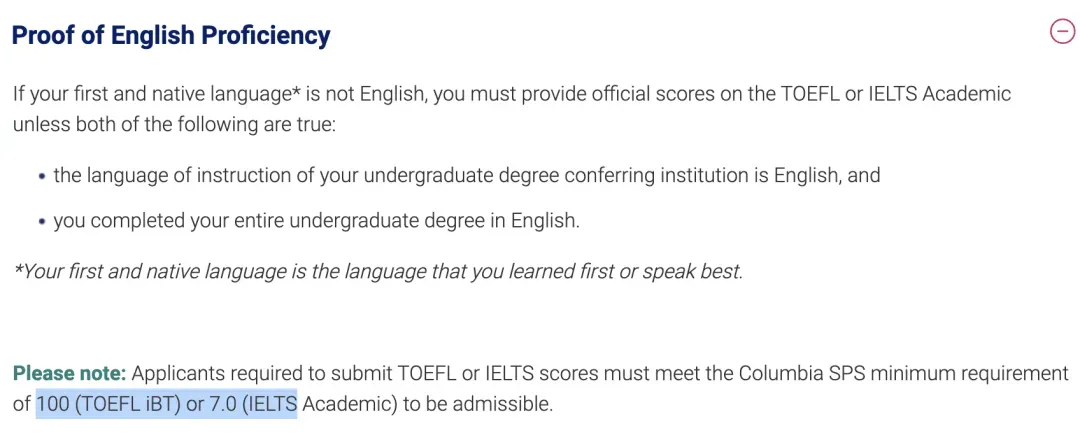
Task: Click the word "Academic)" after the highlighted text
Action: pos(344,404)
